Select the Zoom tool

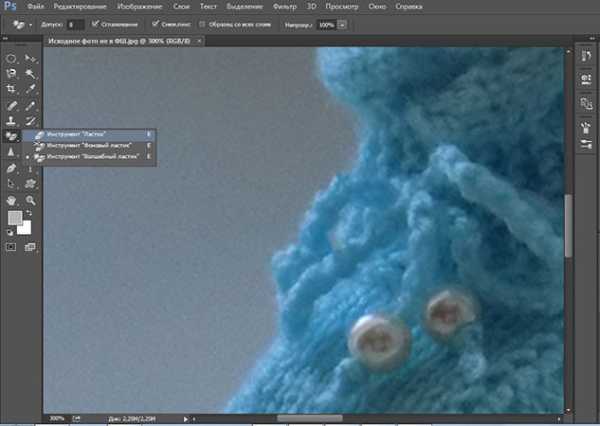coord(30,200)
